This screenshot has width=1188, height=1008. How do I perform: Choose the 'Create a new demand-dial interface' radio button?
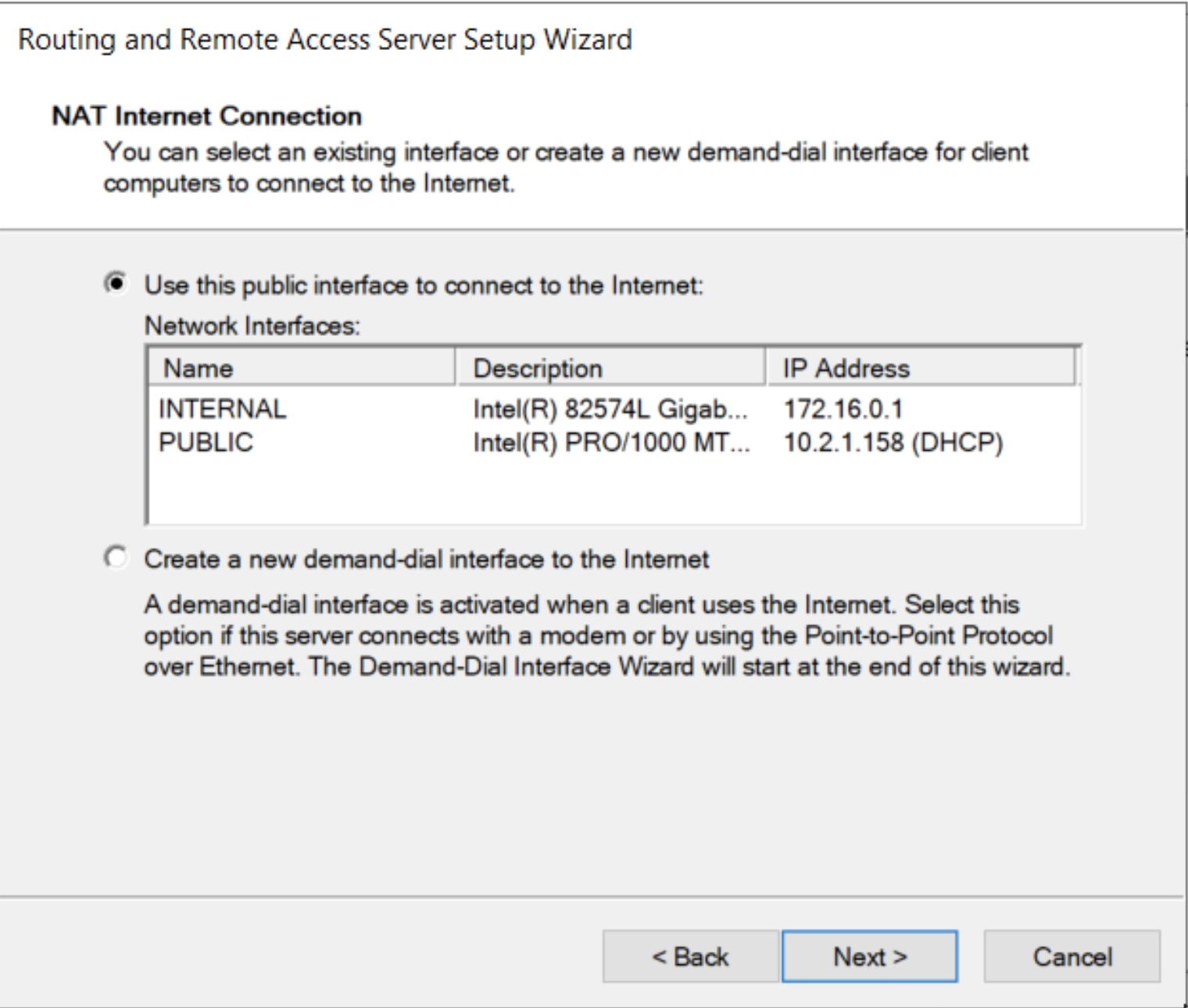[116, 558]
